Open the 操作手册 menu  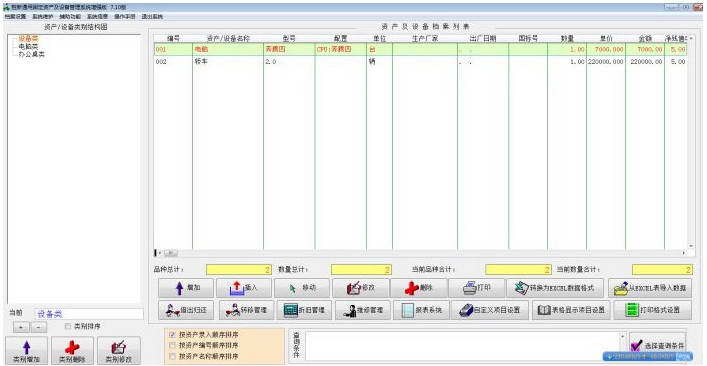click(x=124, y=16)
